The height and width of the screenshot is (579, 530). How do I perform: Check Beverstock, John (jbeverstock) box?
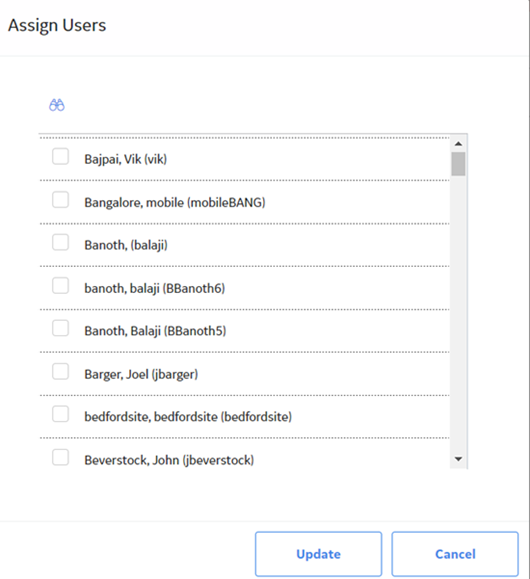coord(60,458)
